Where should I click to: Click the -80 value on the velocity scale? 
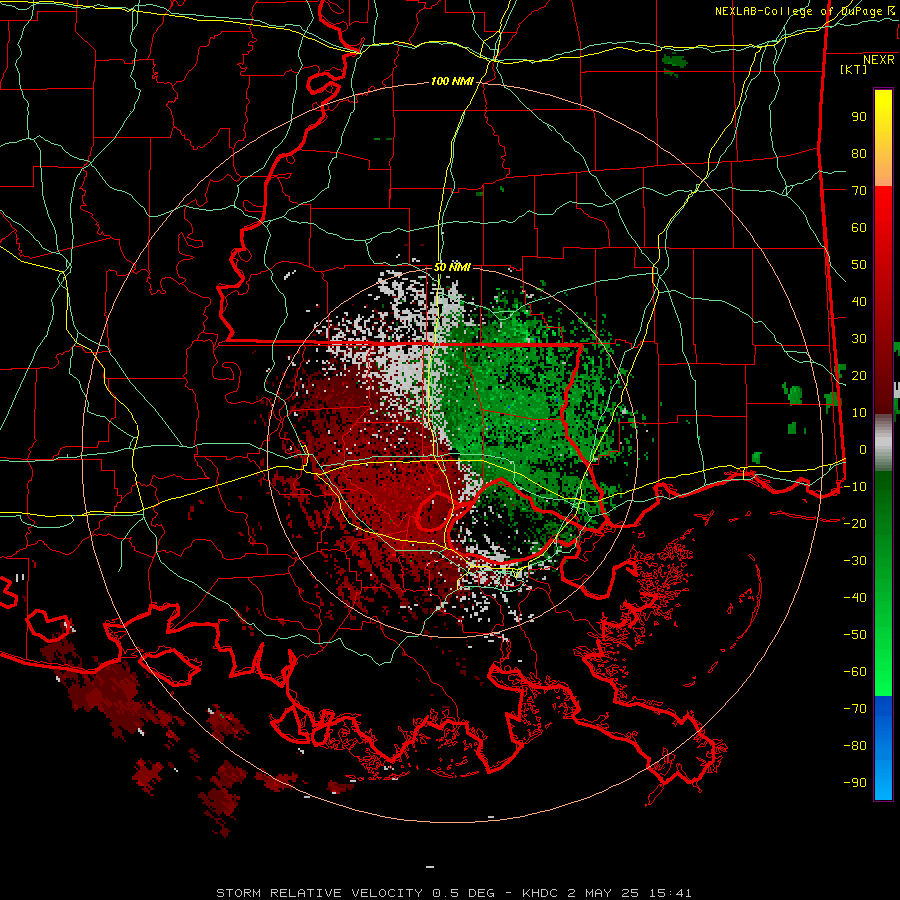[x=855, y=746]
